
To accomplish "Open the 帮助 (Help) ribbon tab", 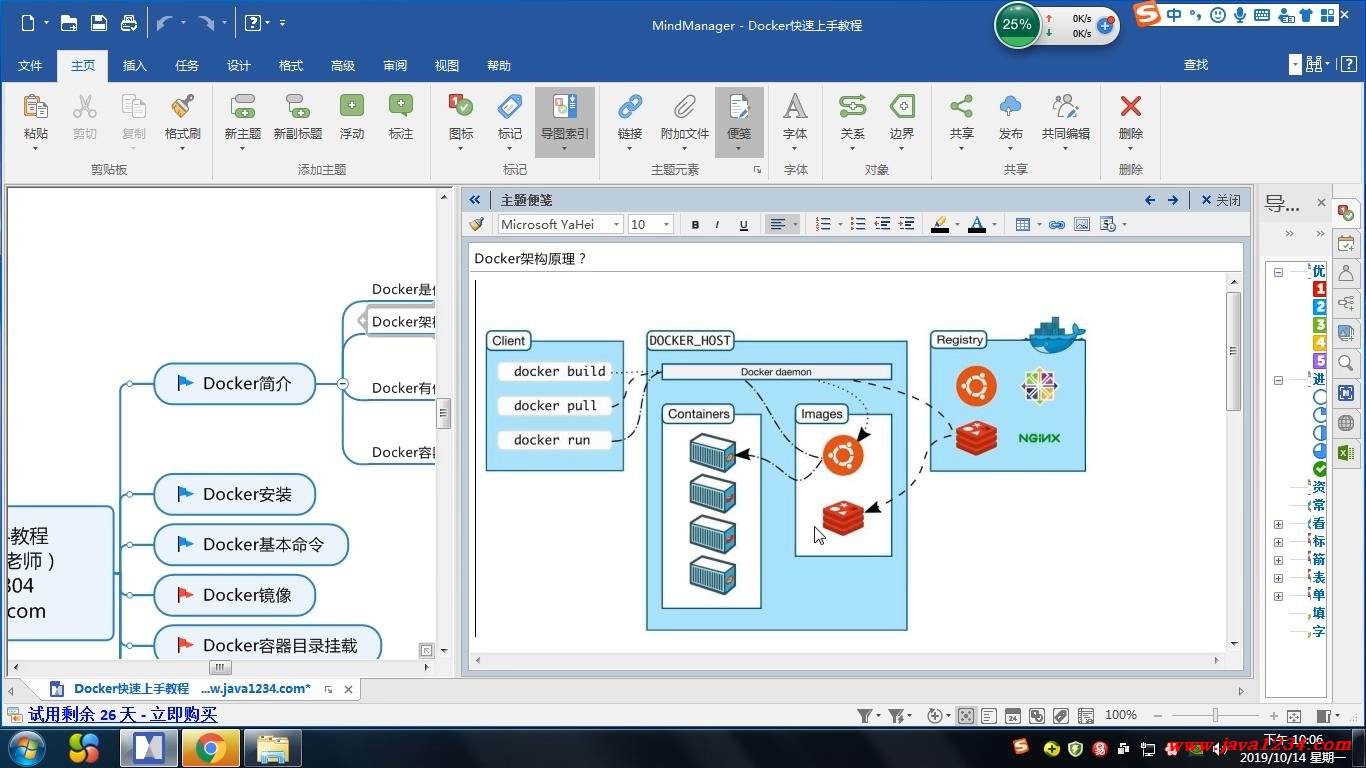I will point(499,66).
